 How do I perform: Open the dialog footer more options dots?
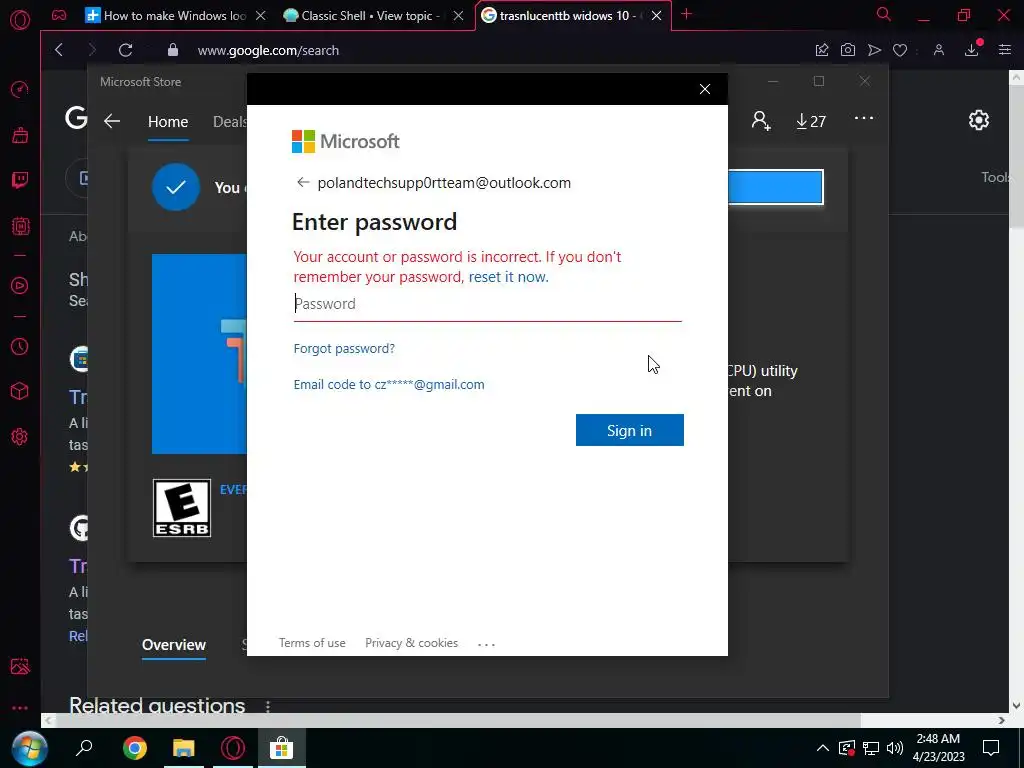pos(487,645)
